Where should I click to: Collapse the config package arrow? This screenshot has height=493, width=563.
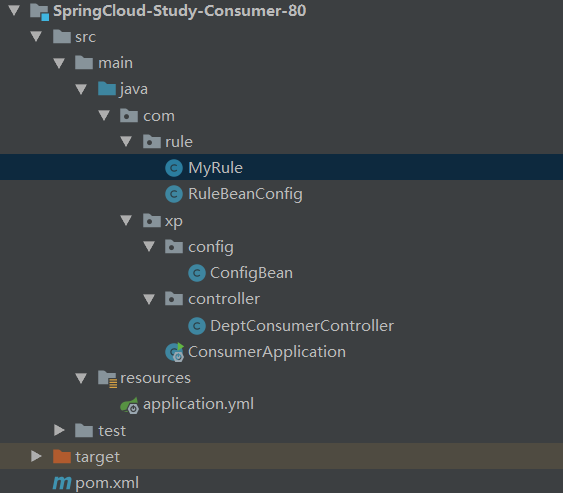pos(149,246)
